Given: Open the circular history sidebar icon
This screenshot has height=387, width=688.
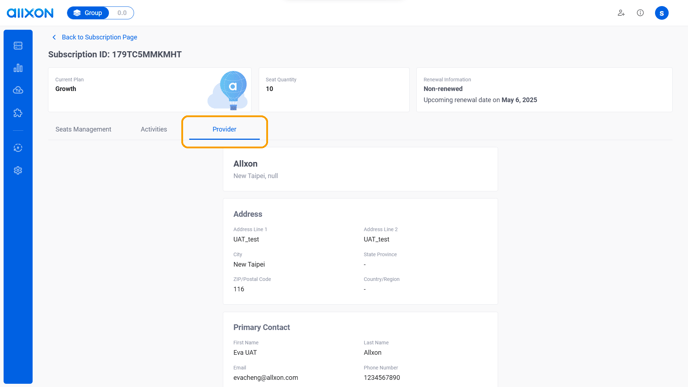Looking at the screenshot, I should (x=18, y=148).
